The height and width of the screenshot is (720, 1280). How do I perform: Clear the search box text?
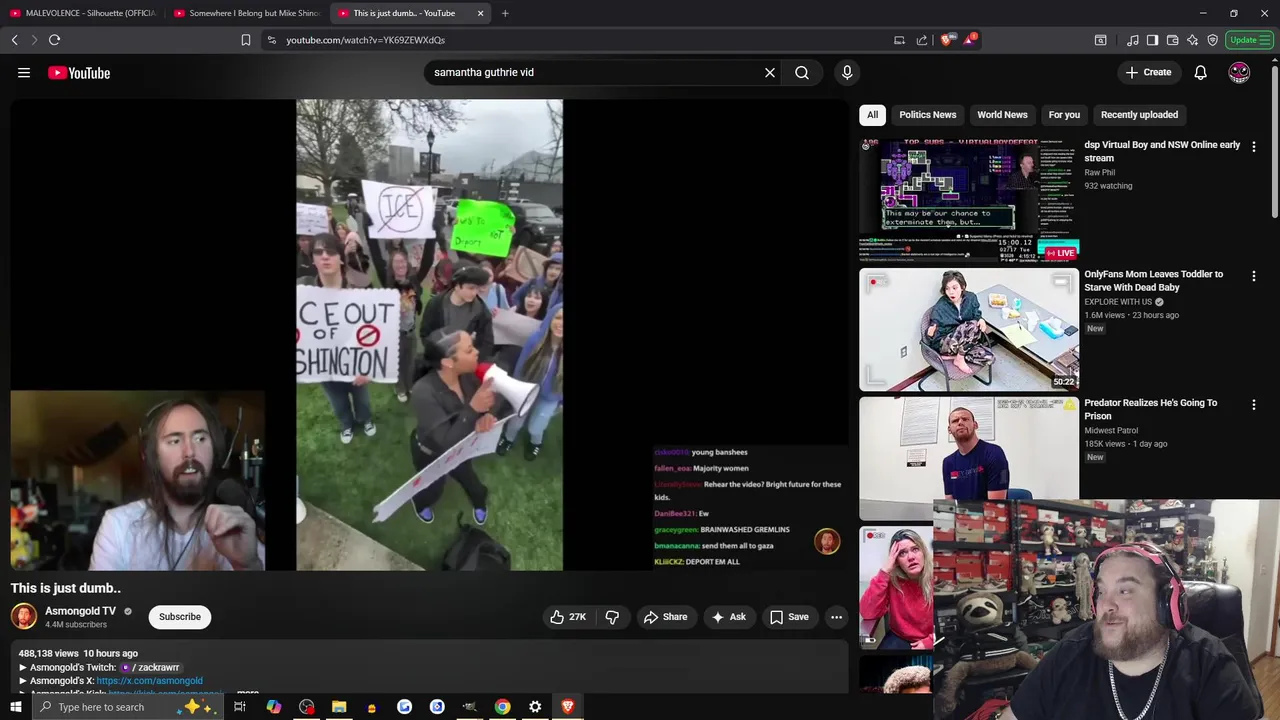click(x=770, y=72)
